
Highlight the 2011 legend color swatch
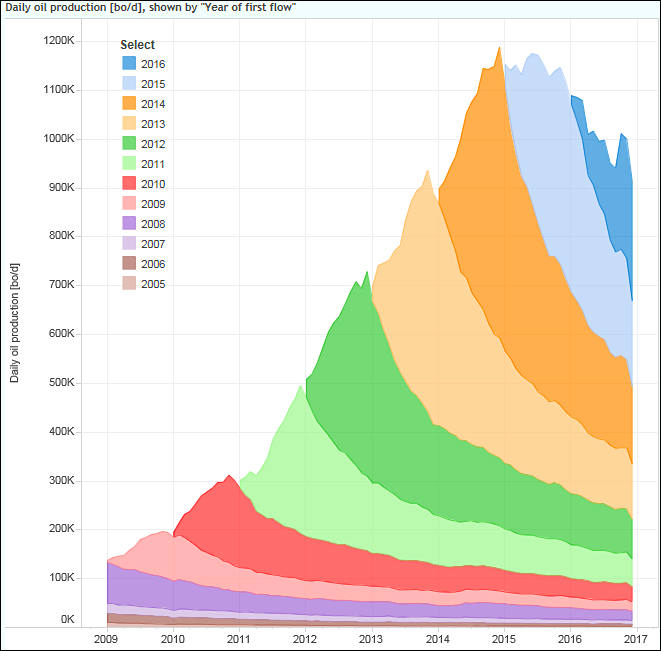point(129,163)
